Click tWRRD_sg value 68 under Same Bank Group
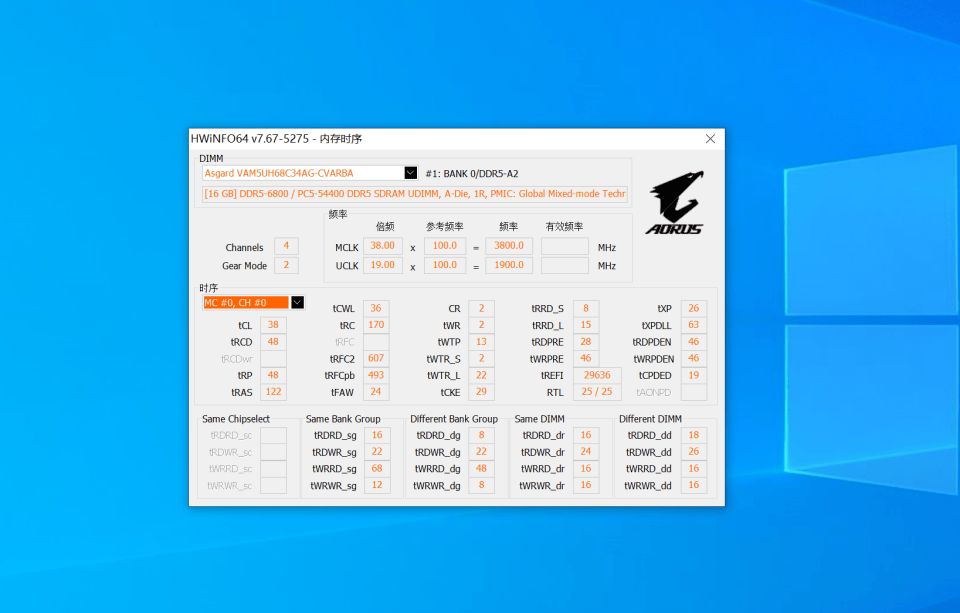960x613 pixels. pos(375,468)
